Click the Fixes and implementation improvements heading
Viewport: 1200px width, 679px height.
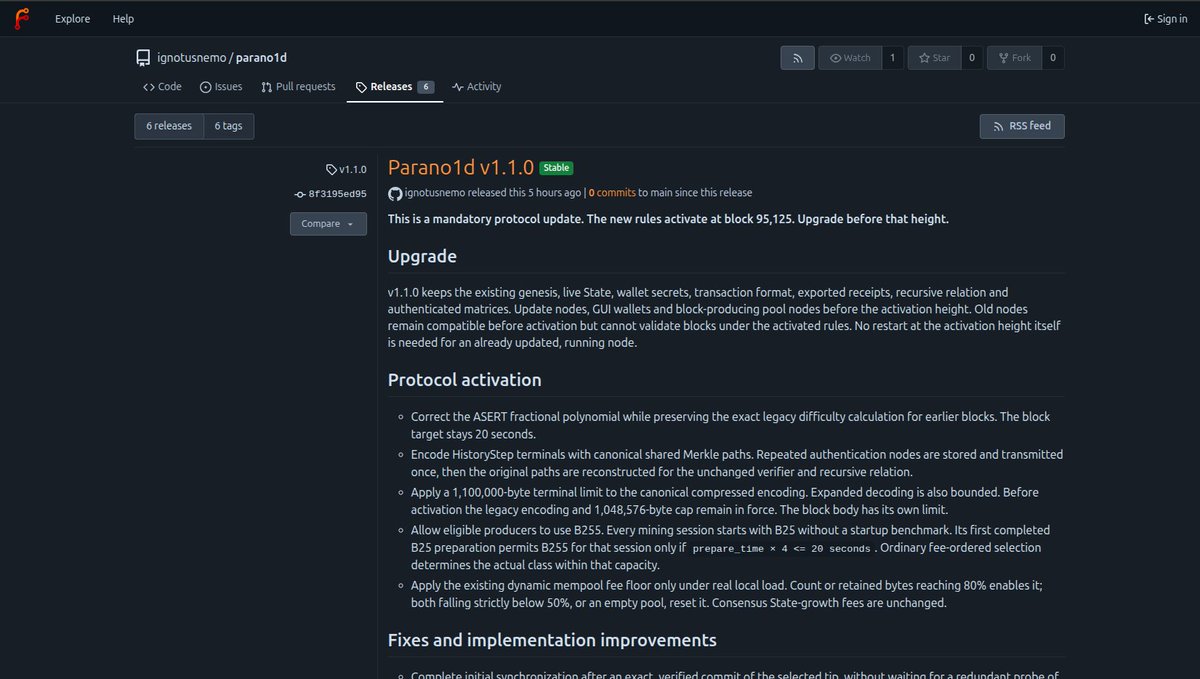pos(552,640)
